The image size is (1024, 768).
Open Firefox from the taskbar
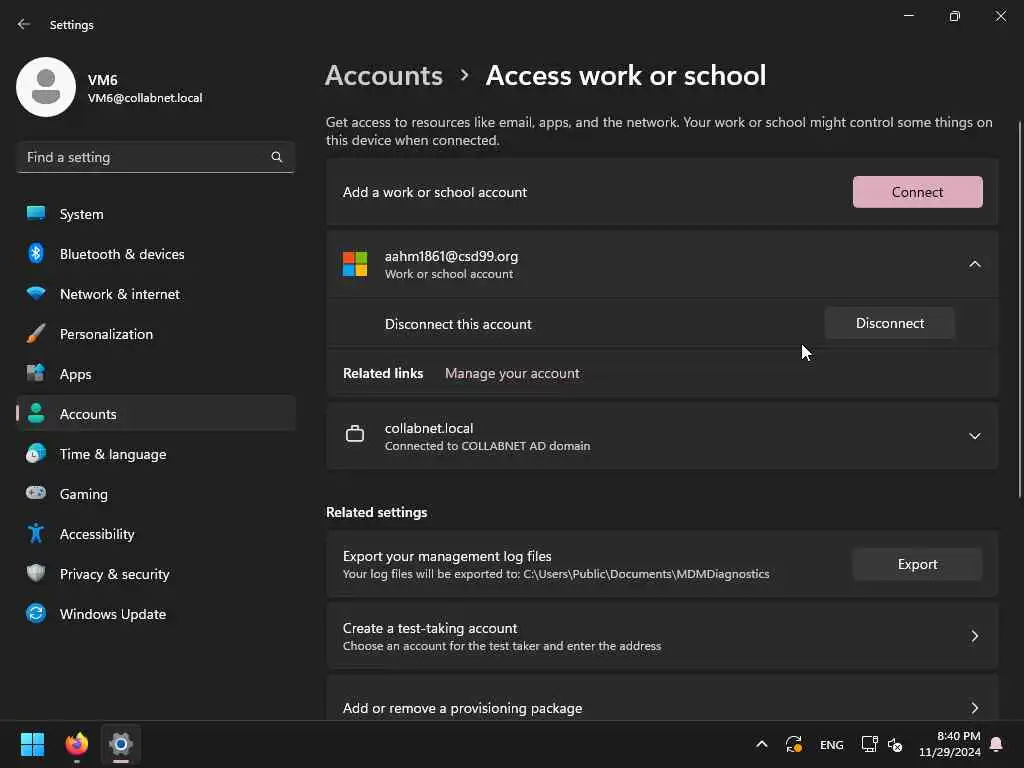[x=77, y=744]
